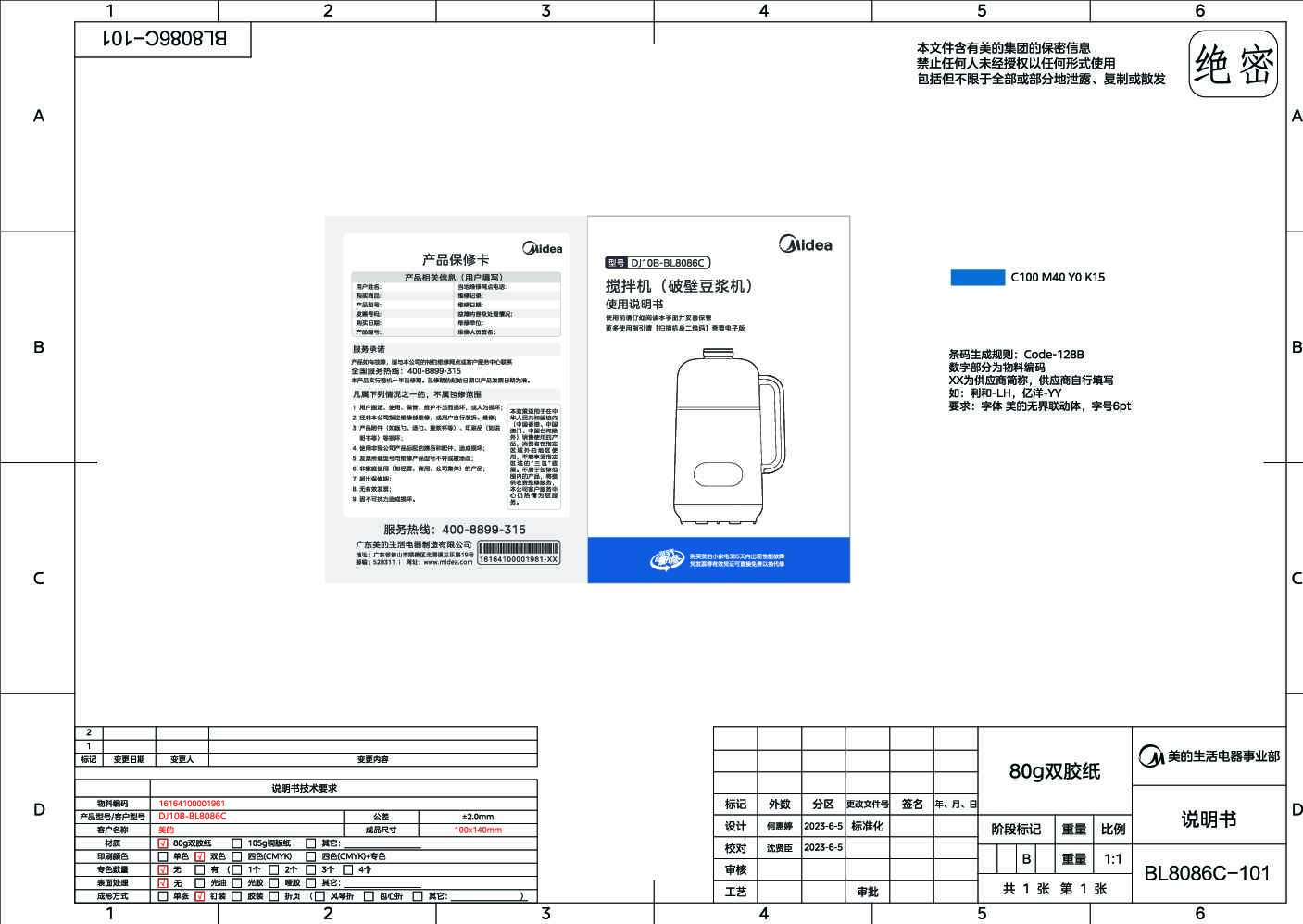This screenshot has width=1303, height=924.
Task: Click the 产品保修卡 heading
Action: point(456,259)
